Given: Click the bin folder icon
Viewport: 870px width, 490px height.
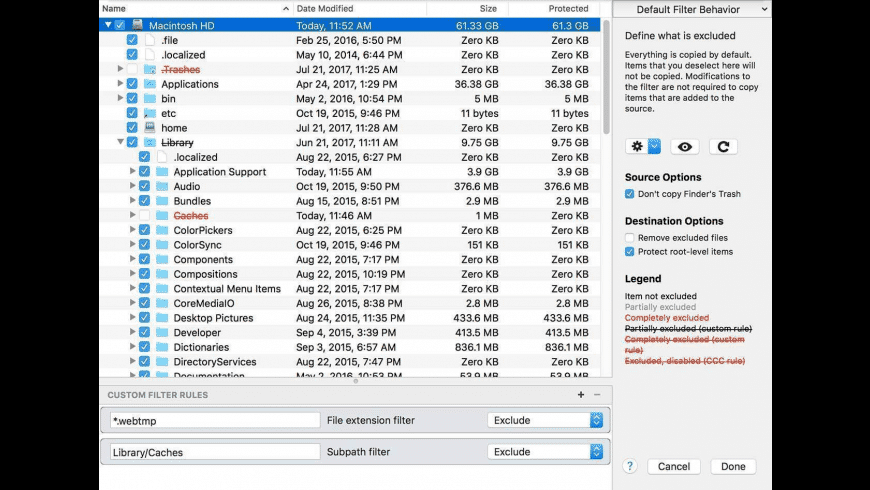Looking at the screenshot, I should click(x=150, y=98).
